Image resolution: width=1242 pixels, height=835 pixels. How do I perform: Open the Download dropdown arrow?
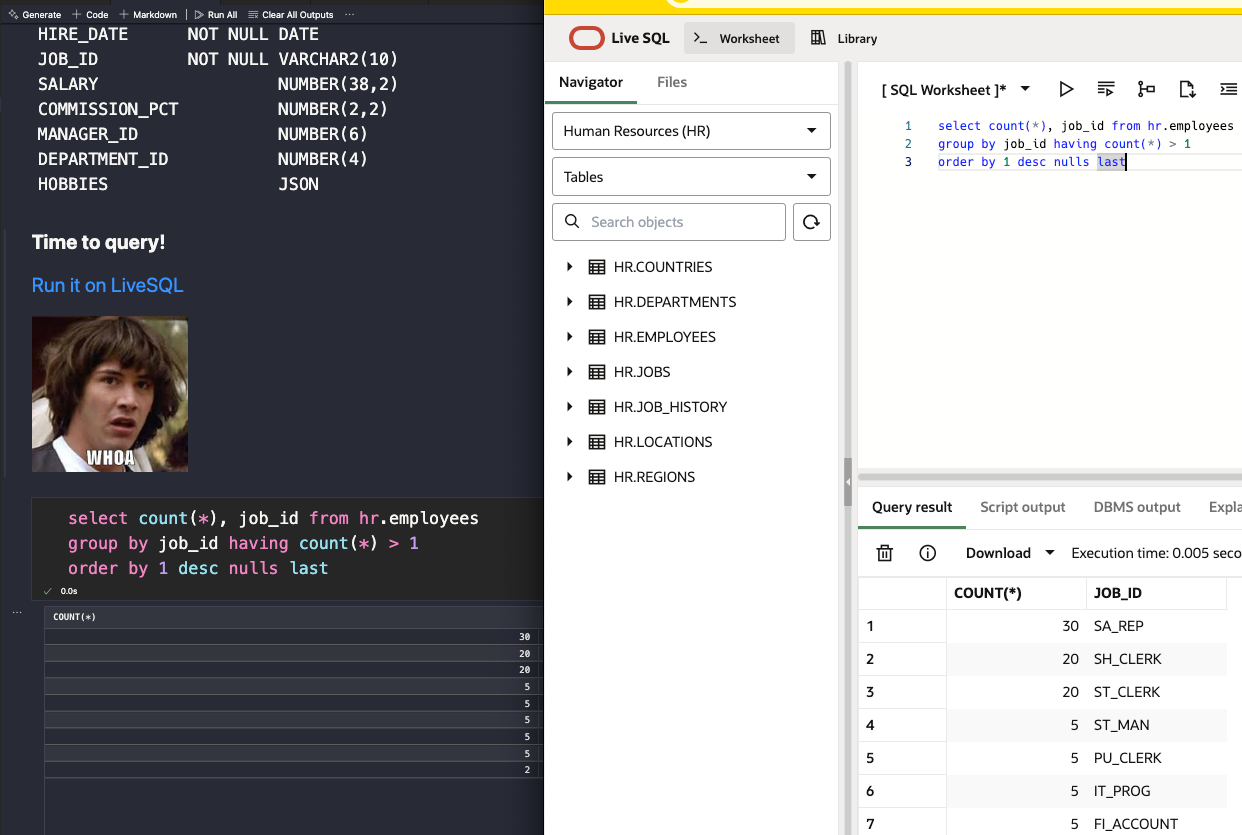click(1049, 553)
